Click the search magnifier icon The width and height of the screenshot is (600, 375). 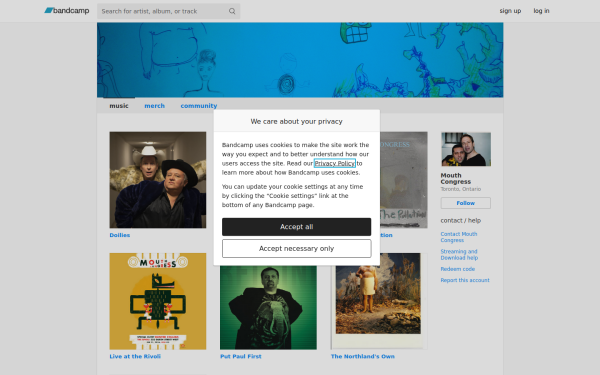click(x=232, y=11)
